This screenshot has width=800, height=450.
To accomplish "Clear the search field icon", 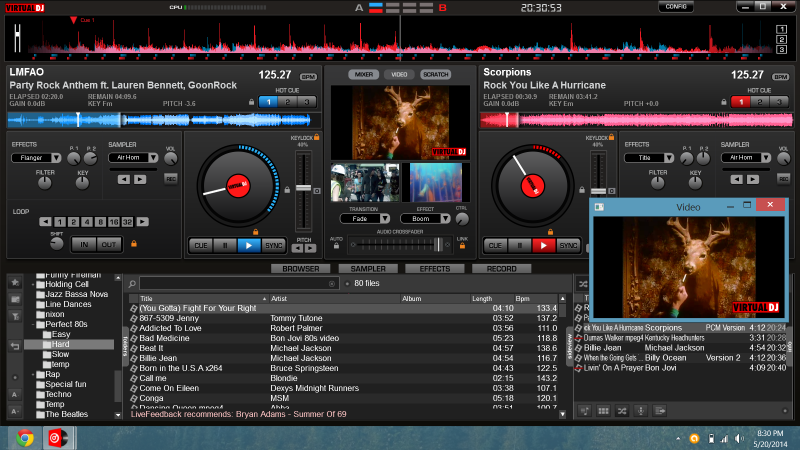I will point(332,284).
